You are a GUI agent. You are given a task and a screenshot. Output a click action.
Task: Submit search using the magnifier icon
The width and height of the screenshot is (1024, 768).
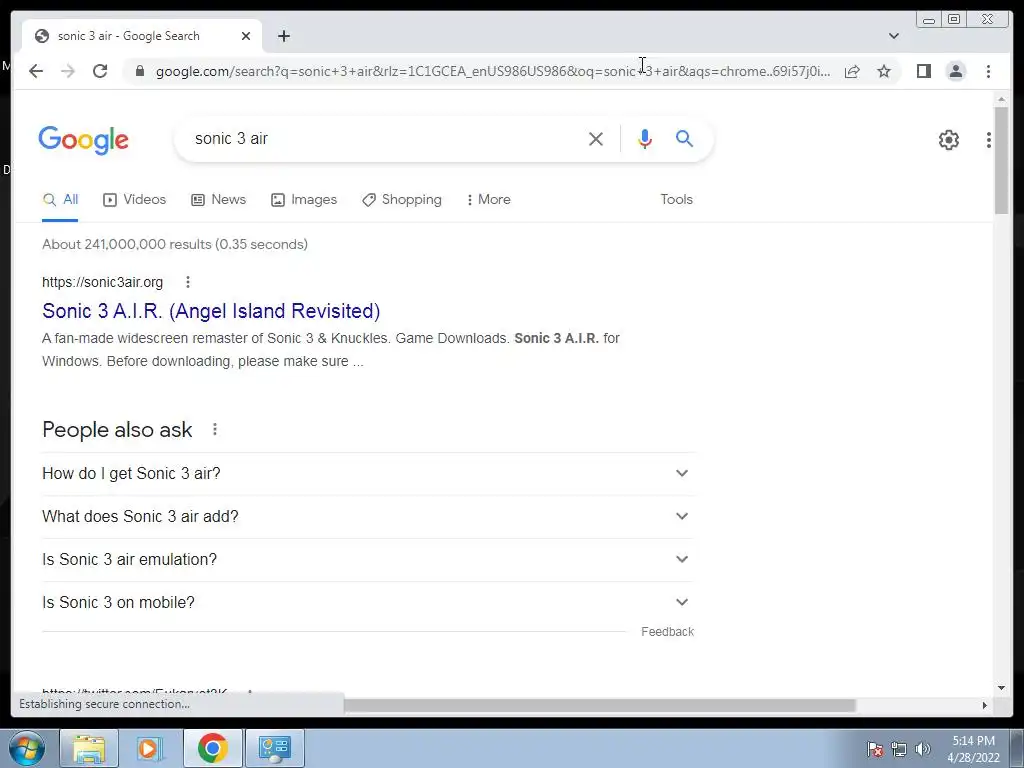(x=684, y=138)
